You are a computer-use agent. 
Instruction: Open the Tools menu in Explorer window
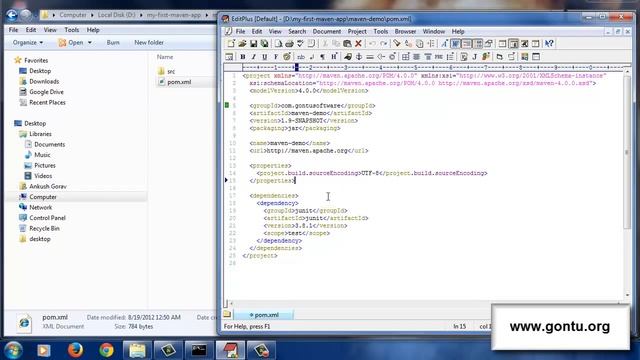pos(71,30)
